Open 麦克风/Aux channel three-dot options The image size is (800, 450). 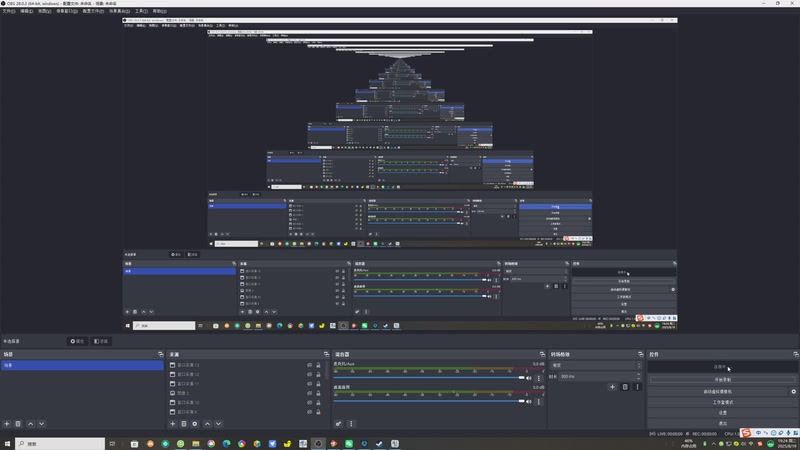click(x=538, y=378)
